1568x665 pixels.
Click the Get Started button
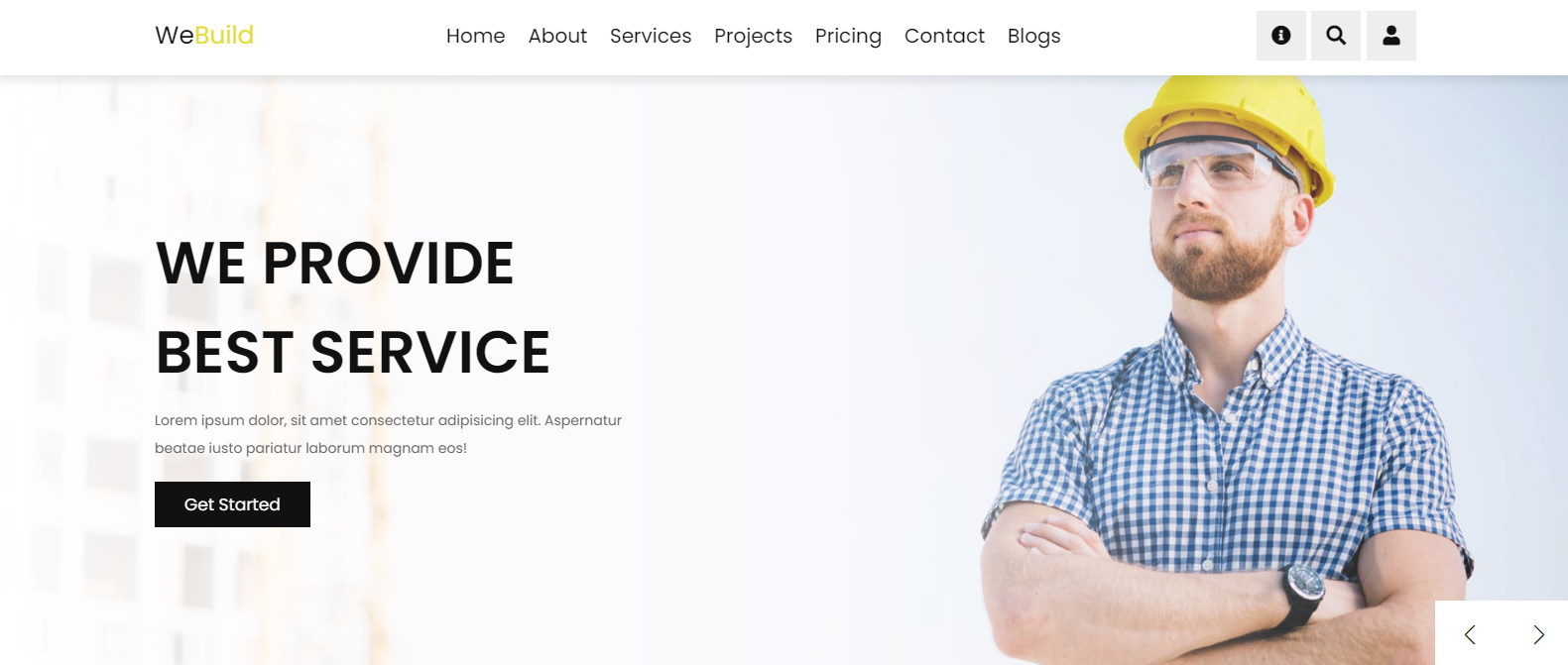click(x=232, y=504)
